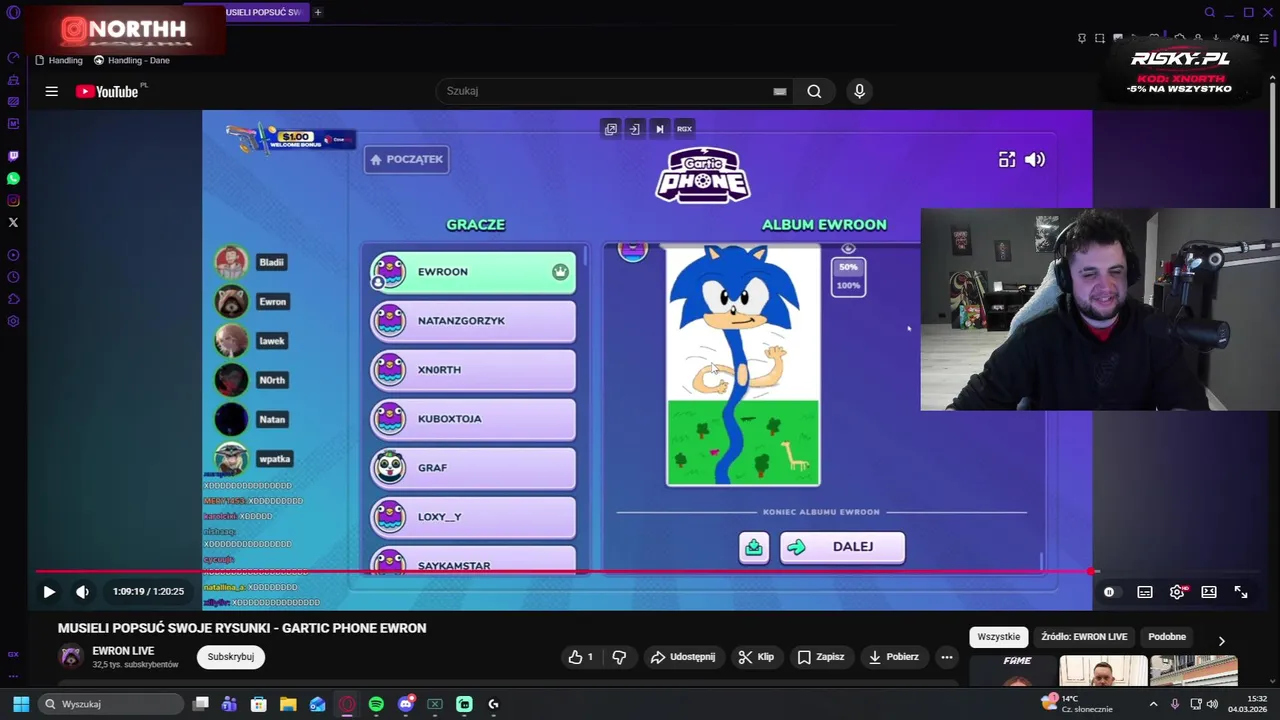Open Spotify from the taskbar
Viewport: 1280px width, 720px height.
[376, 704]
